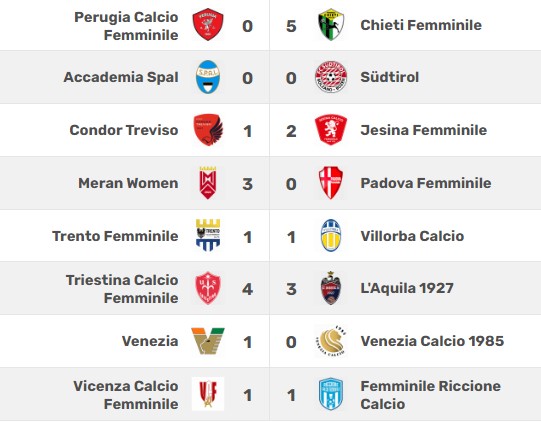Click the Padova Femminile shield logo
541x422 pixels.
[x=331, y=183]
